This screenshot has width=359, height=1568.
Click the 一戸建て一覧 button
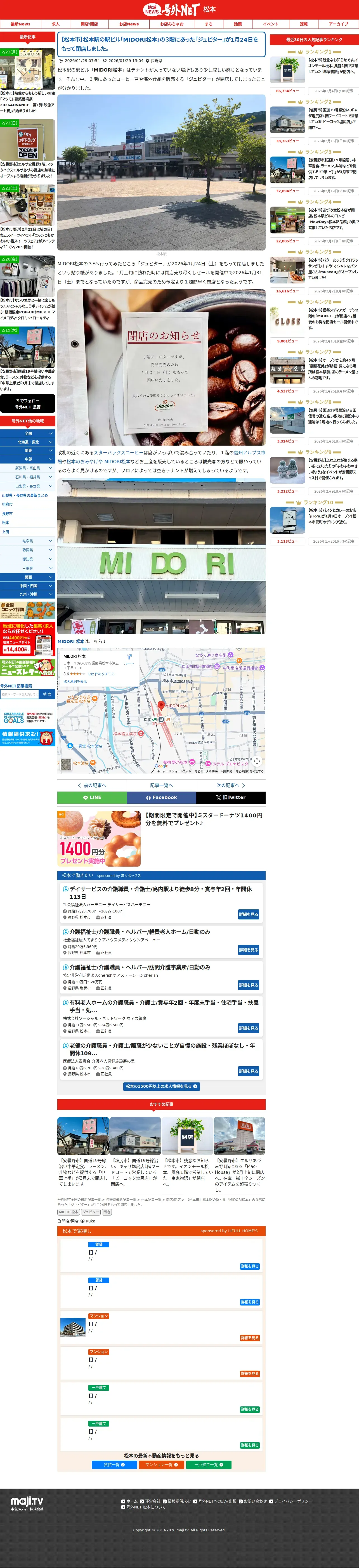pyautogui.click(x=209, y=1465)
